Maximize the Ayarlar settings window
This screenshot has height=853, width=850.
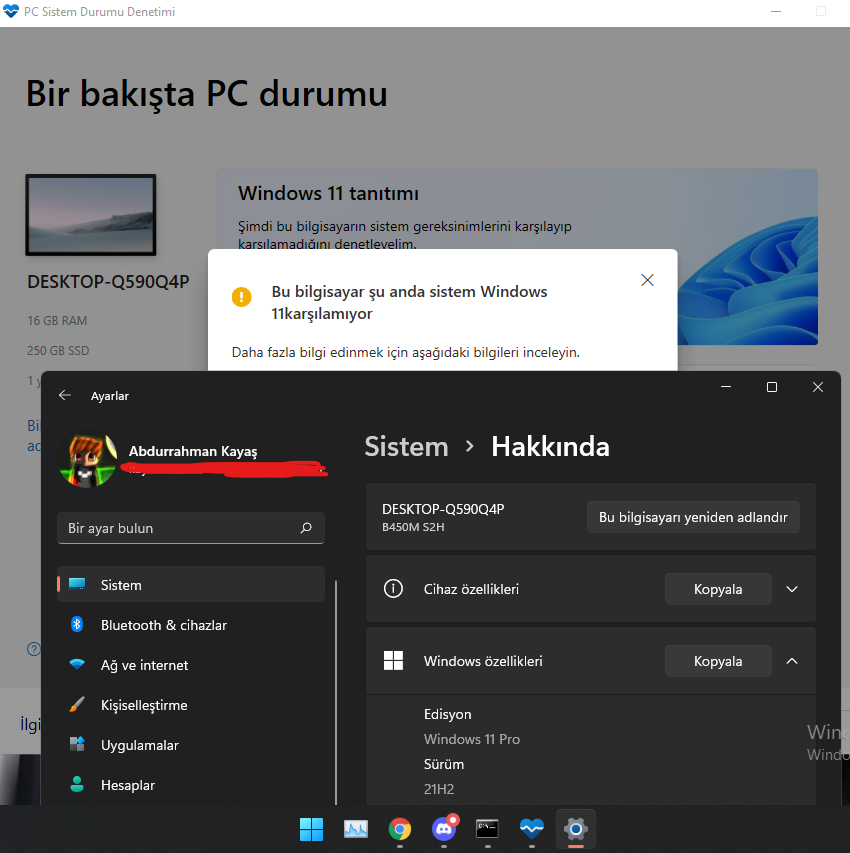[x=772, y=387]
